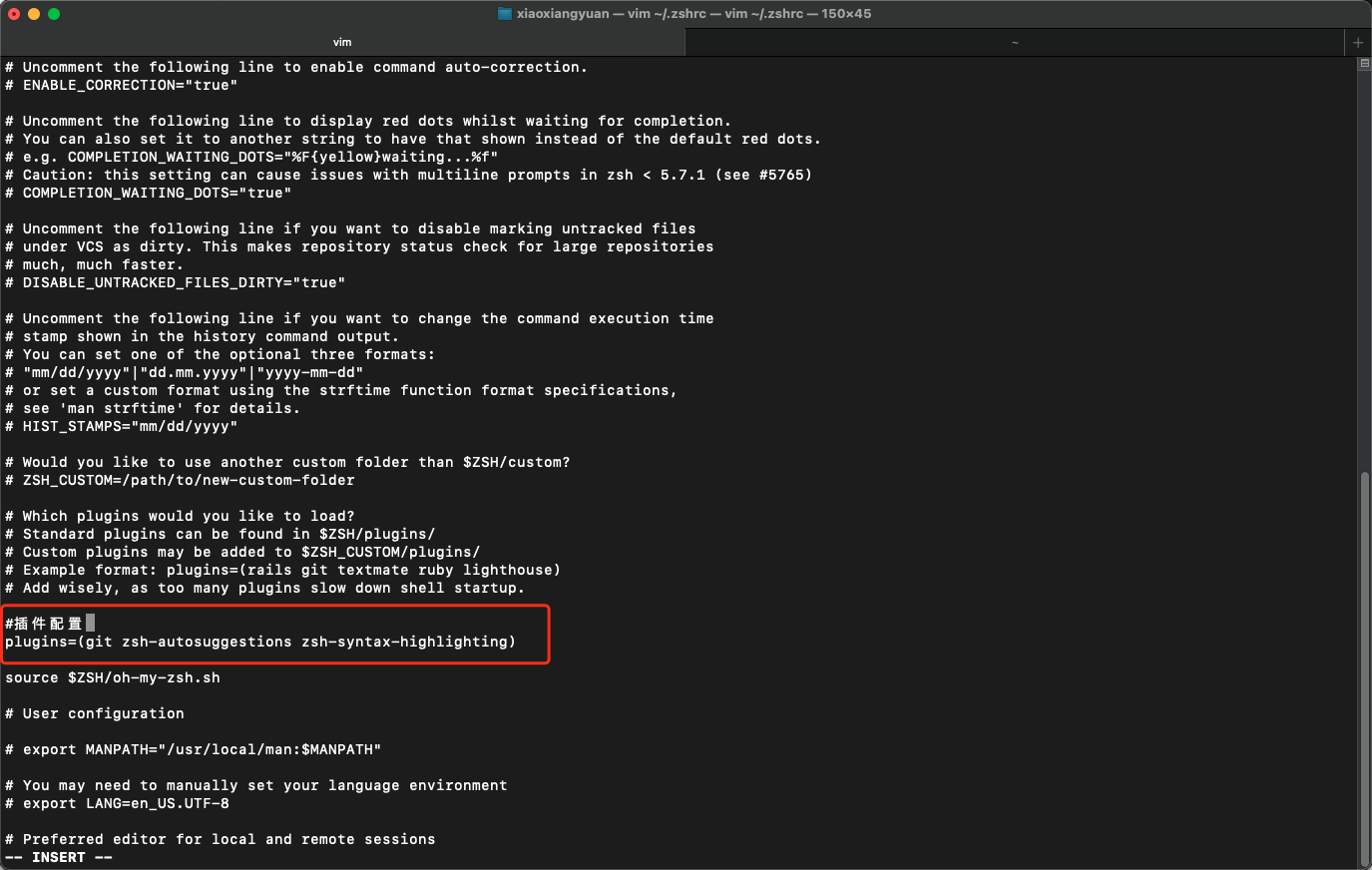The width and height of the screenshot is (1372, 870).
Task: Click the export MANPATH line
Action: click(x=194, y=749)
